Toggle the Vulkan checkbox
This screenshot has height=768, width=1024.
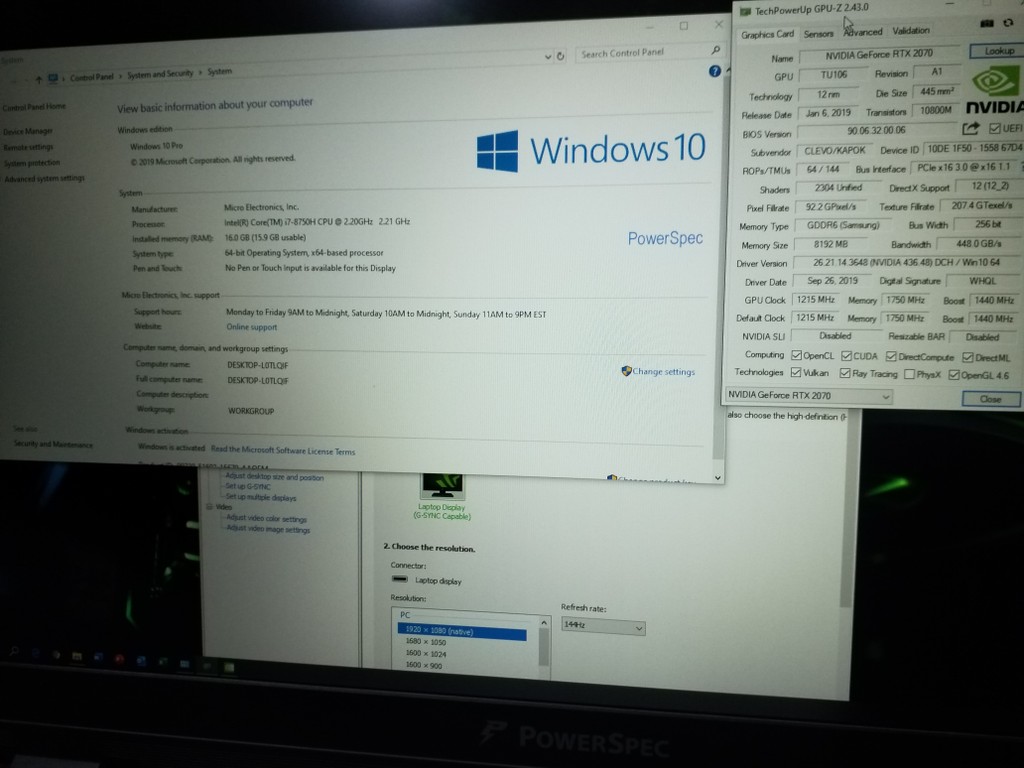[x=795, y=372]
